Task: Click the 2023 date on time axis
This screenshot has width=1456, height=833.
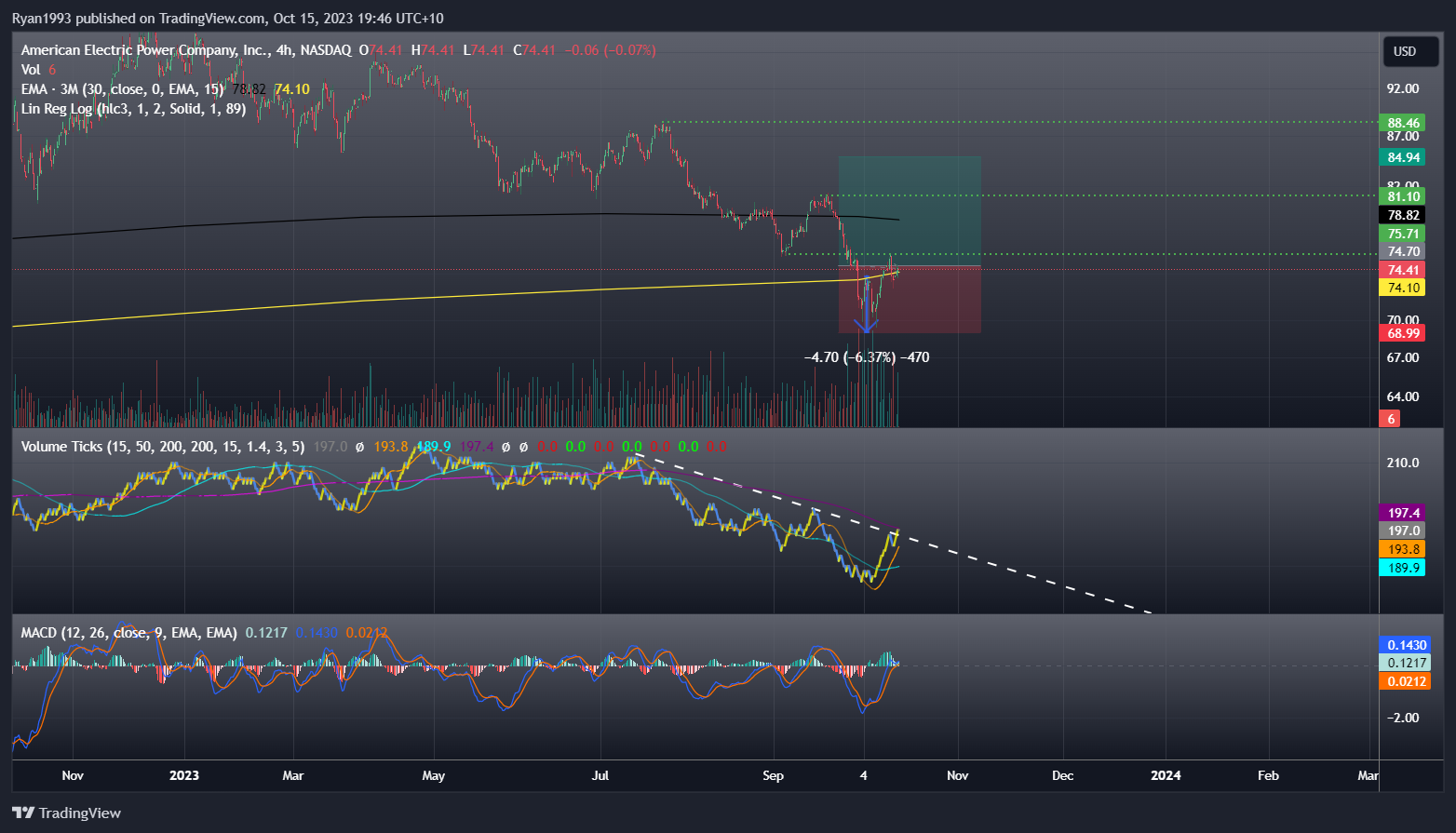Action: tap(184, 775)
